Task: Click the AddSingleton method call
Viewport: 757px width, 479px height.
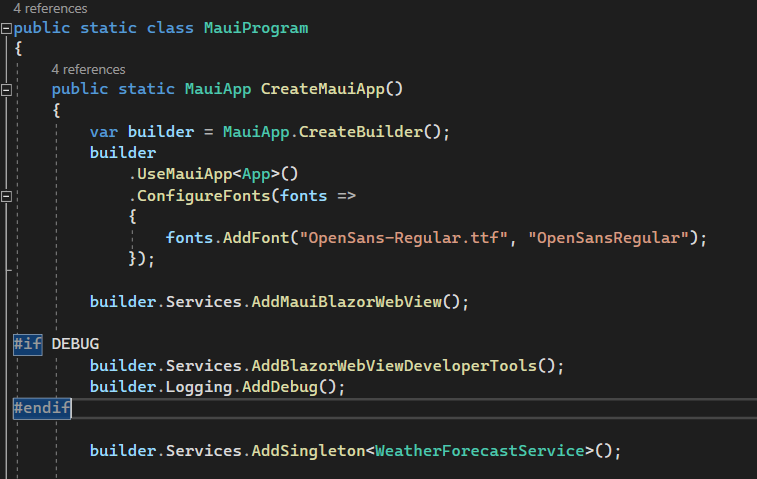Action: [308, 451]
